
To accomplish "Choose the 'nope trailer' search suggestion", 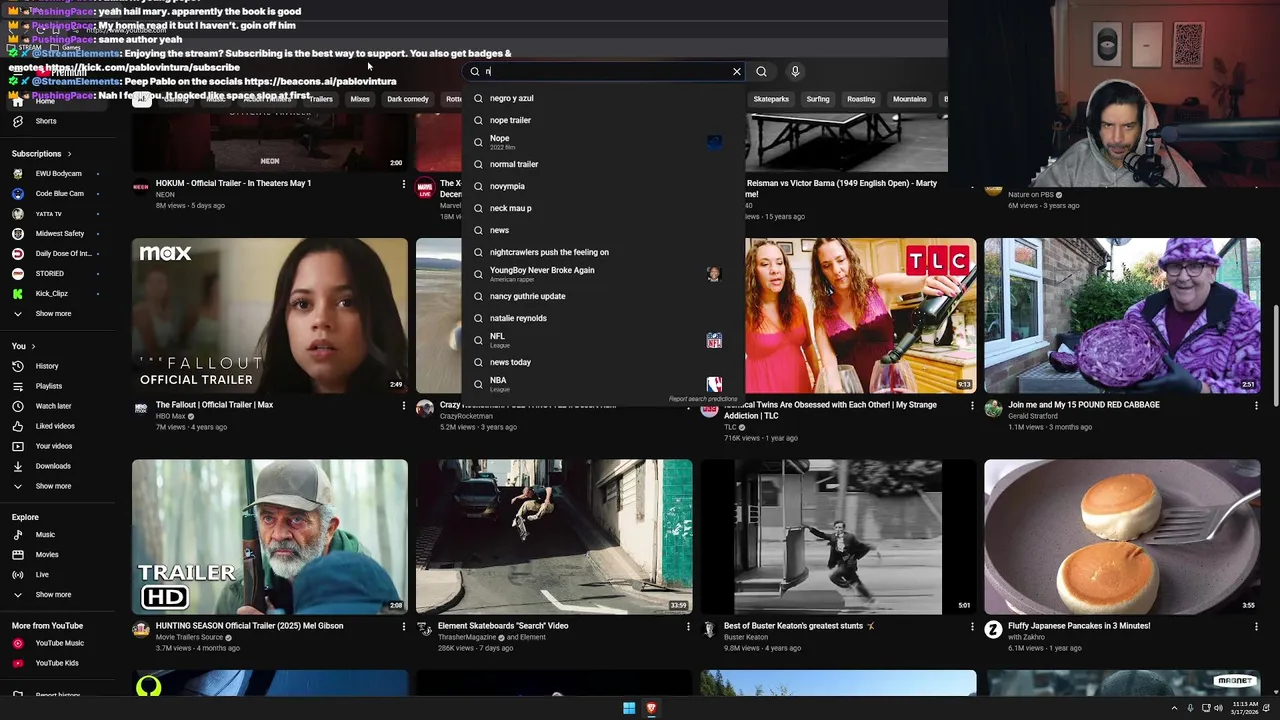I will (603, 120).
